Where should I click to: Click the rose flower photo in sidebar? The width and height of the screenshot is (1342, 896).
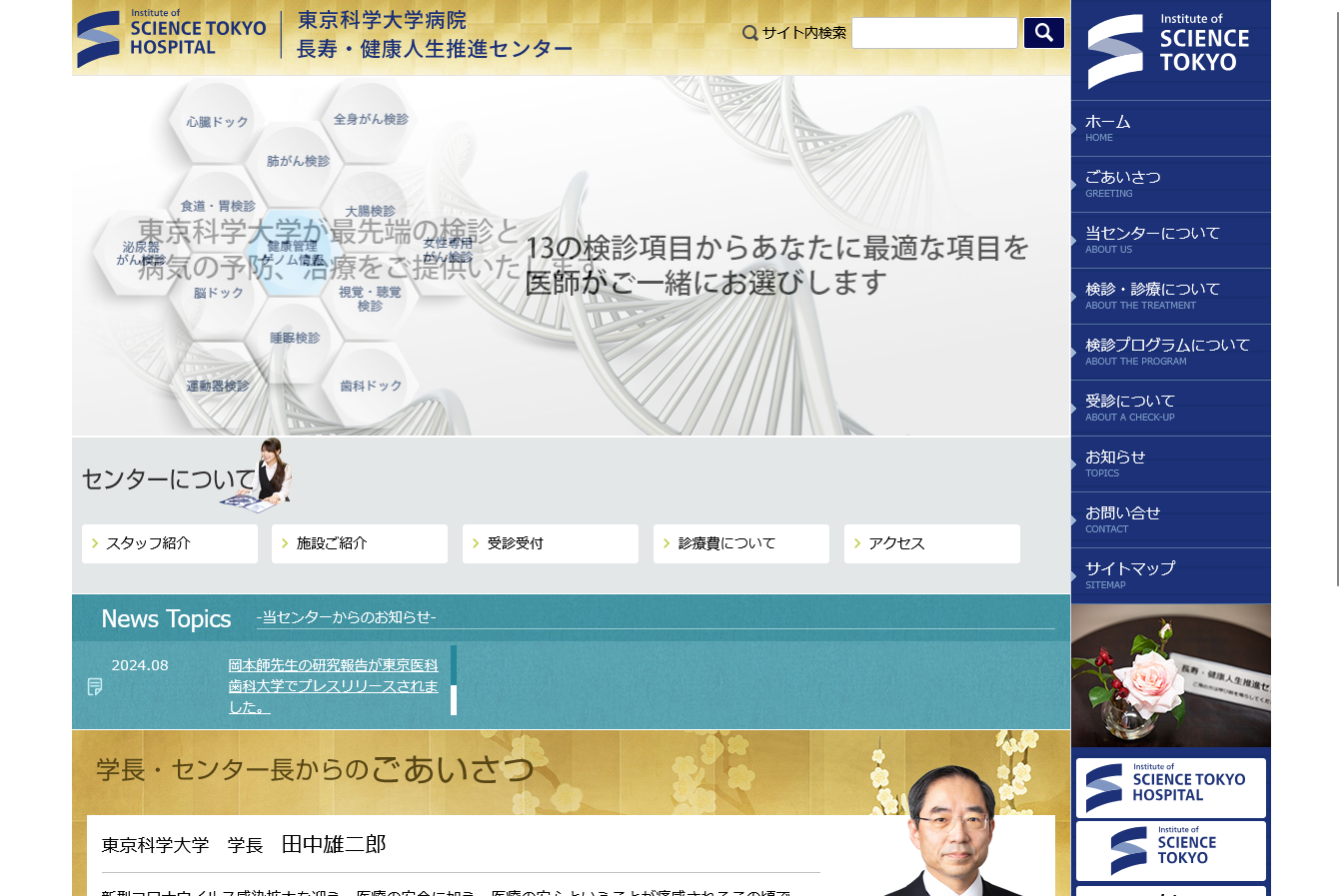coord(1170,675)
